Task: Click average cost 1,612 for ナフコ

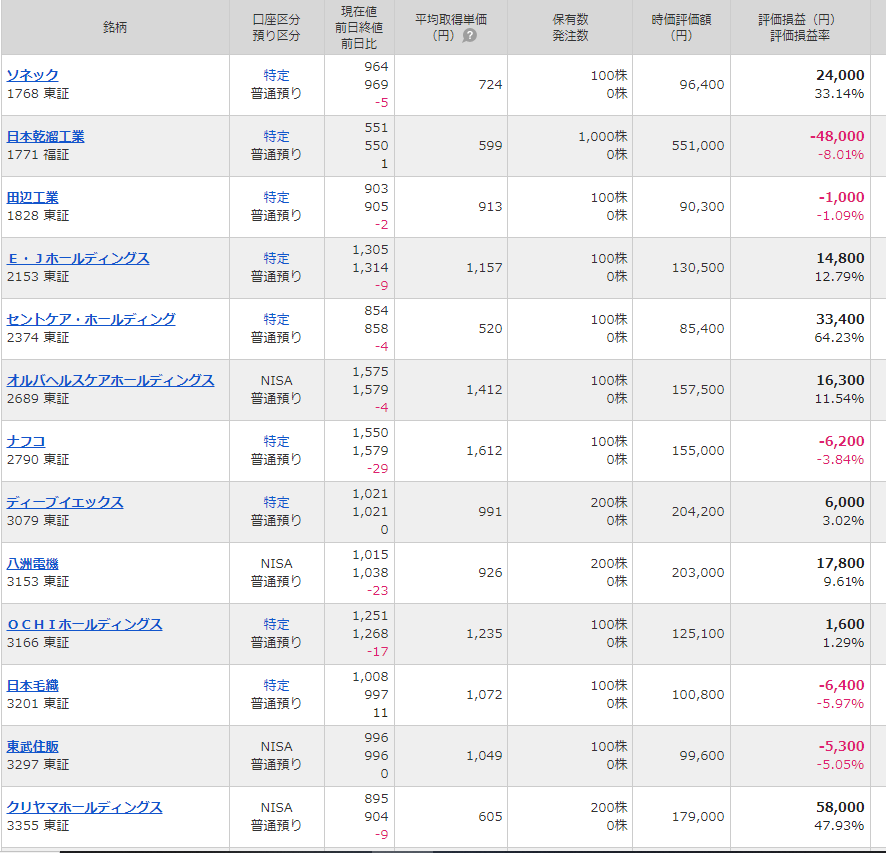Action: pos(484,451)
